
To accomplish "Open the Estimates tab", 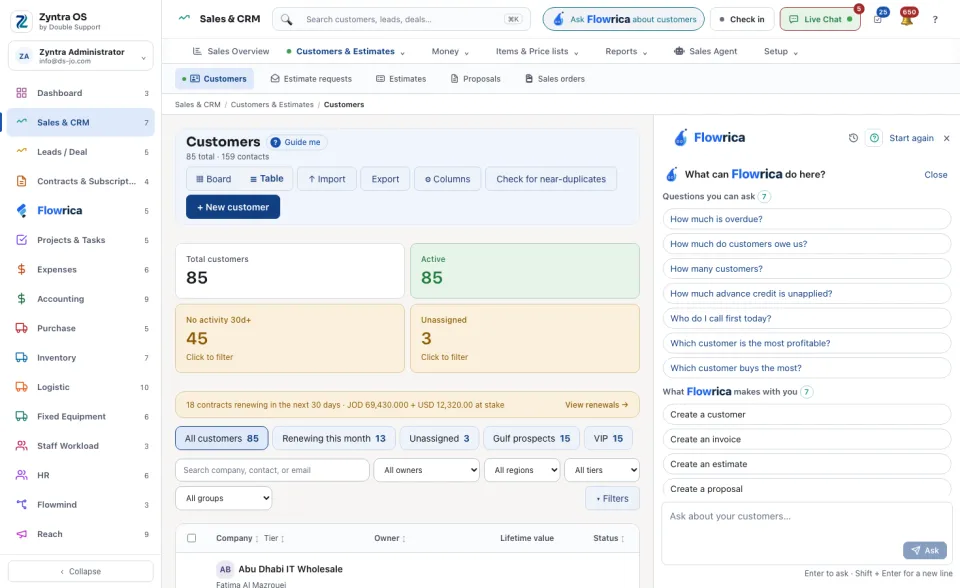I will 400,79.
